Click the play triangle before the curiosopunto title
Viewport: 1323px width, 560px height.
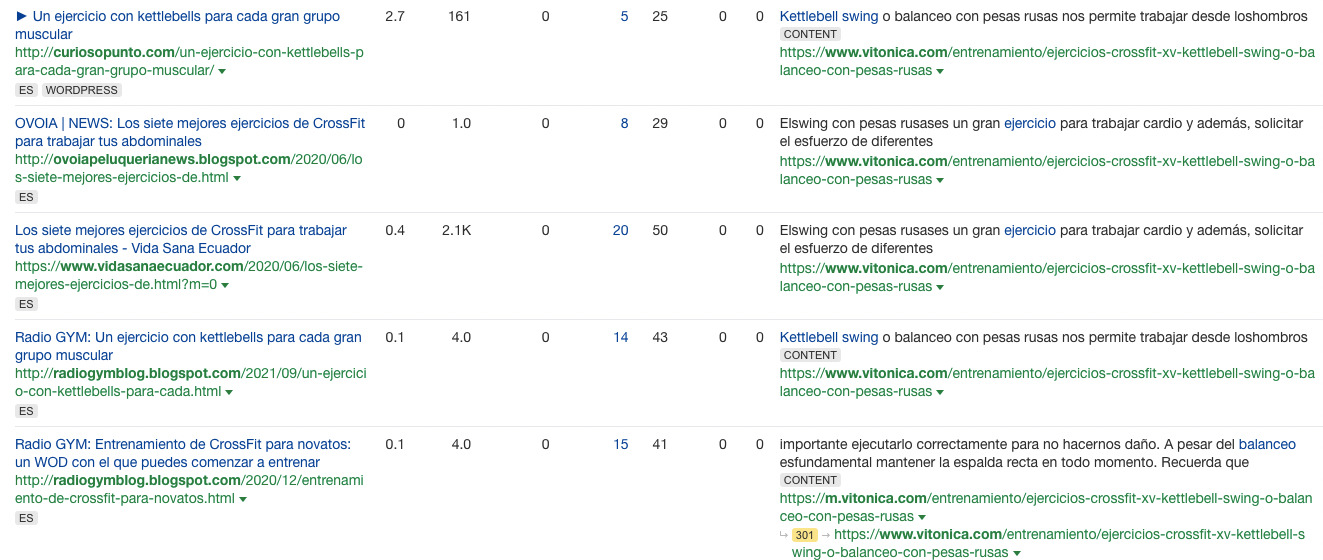[22, 17]
